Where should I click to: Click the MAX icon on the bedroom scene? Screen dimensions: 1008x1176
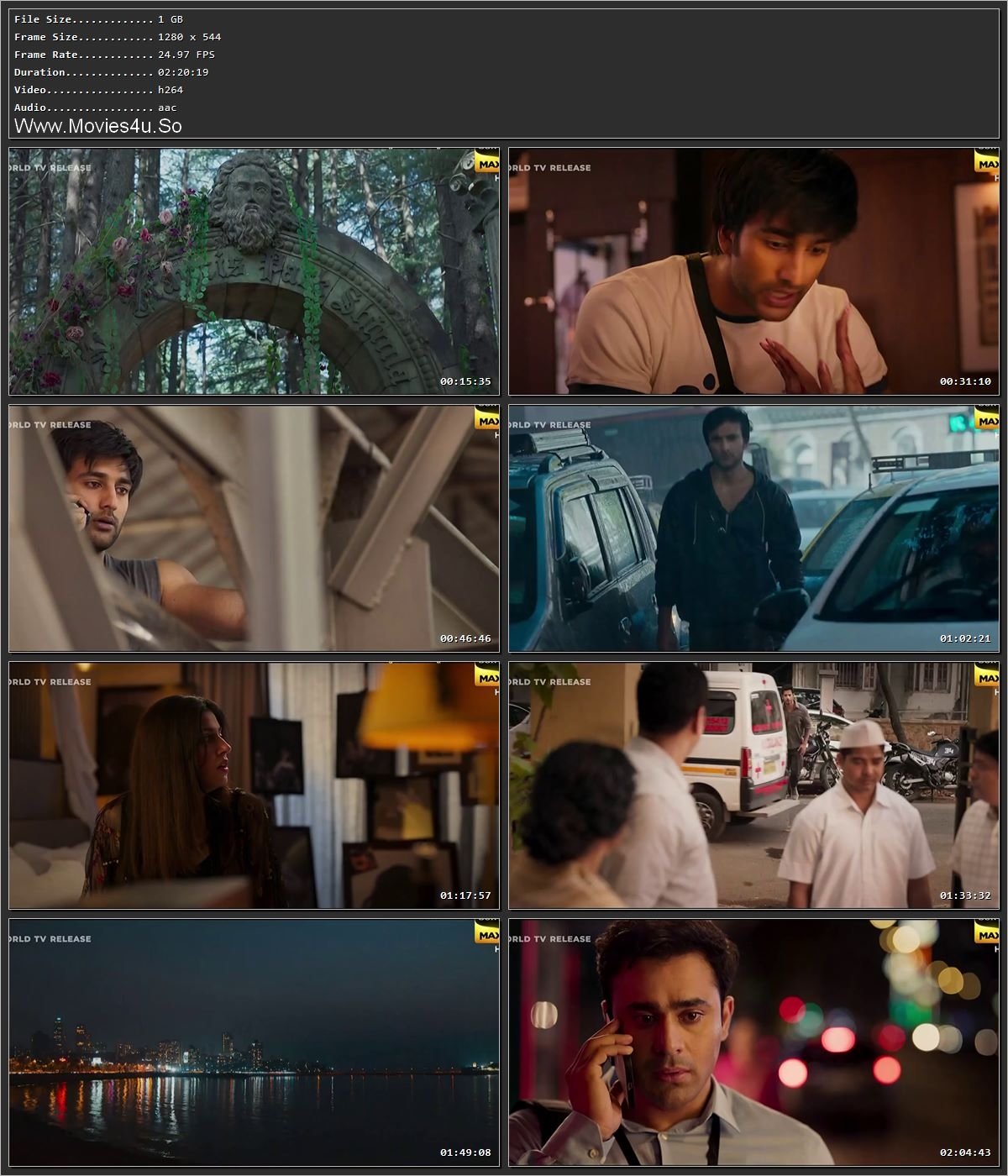(x=487, y=678)
